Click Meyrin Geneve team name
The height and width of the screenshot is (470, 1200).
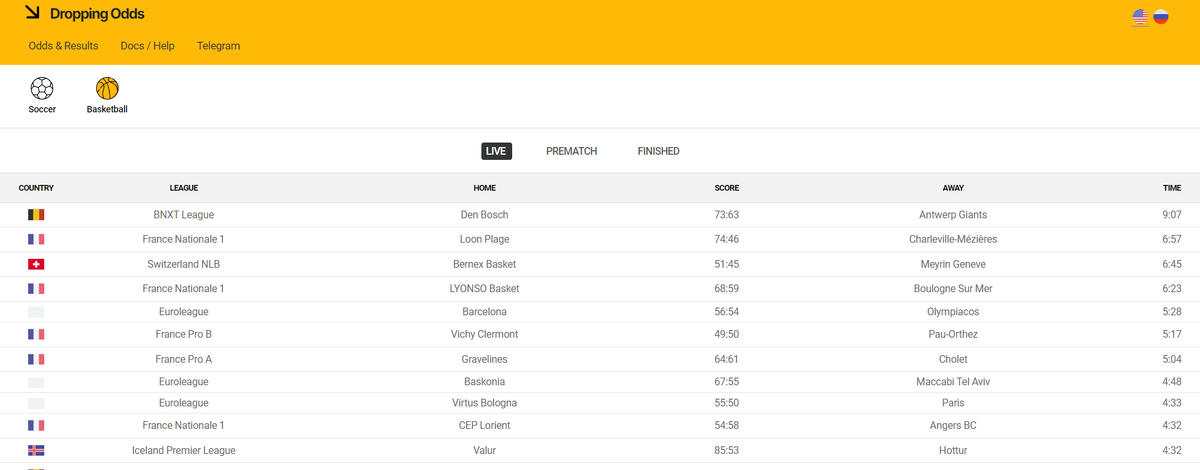[953, 264]
